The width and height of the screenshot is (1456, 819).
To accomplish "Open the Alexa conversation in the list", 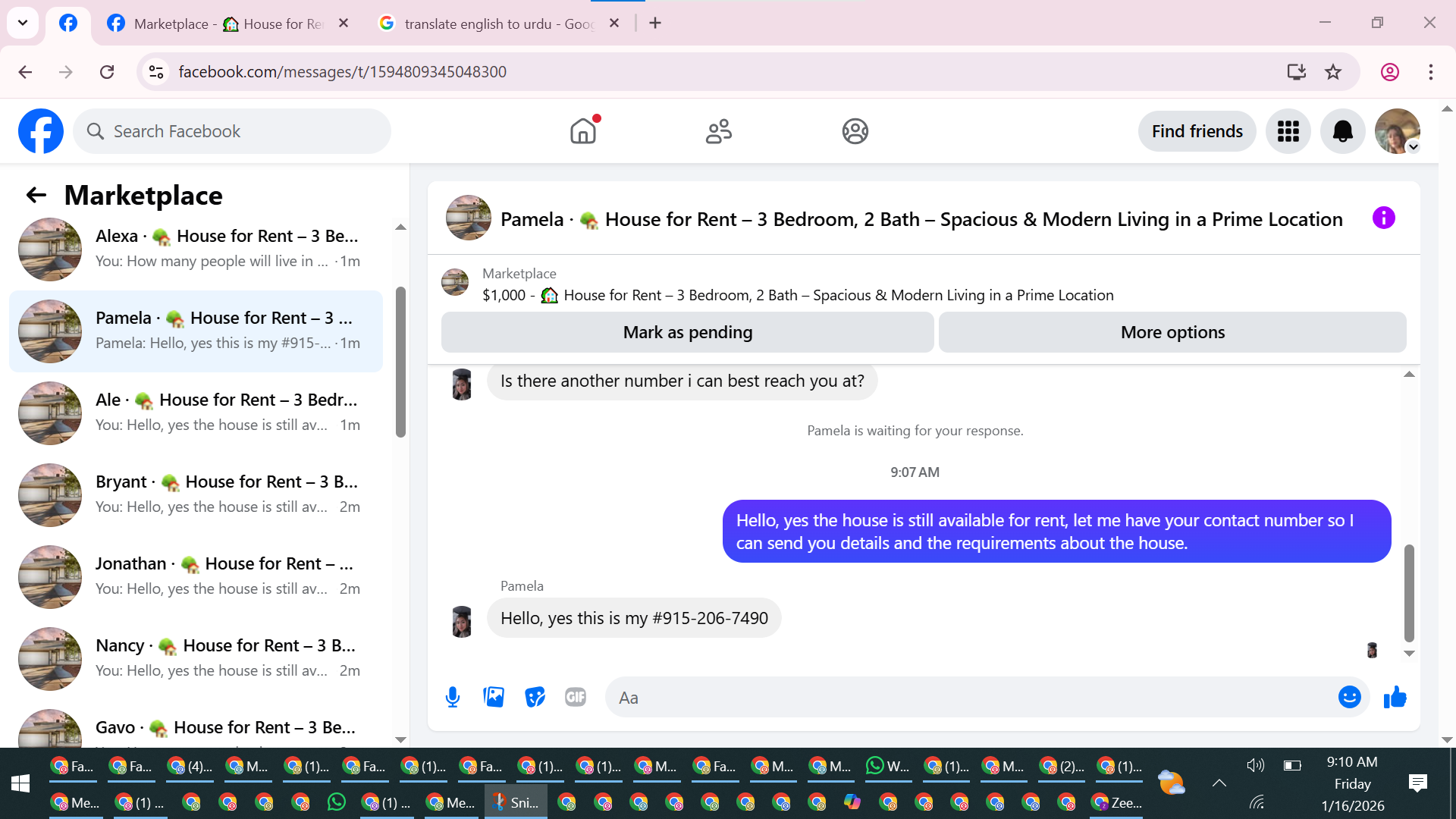I will (x=196, y=249).
